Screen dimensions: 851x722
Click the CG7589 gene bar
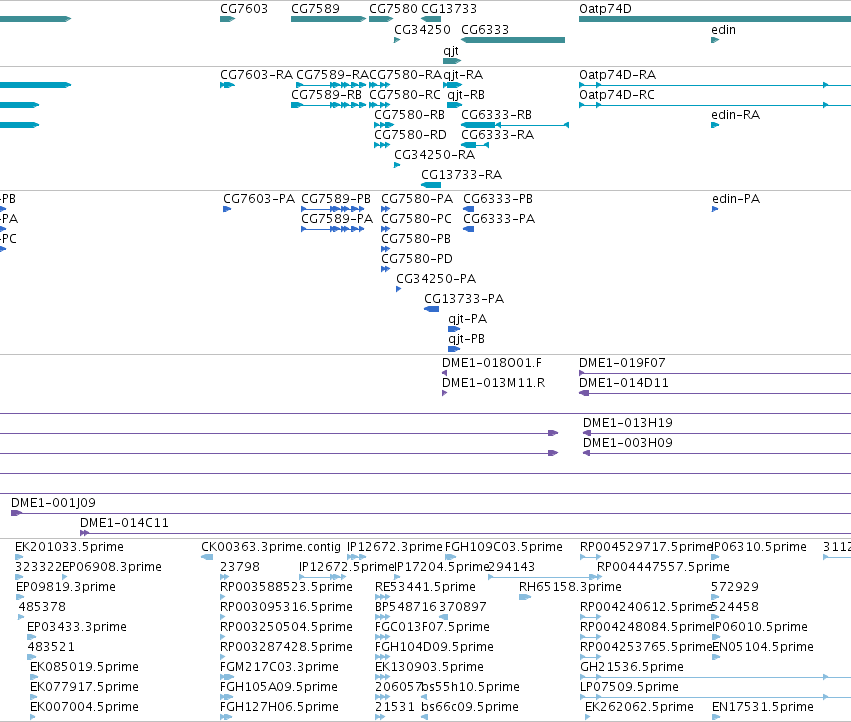(328, 19)
